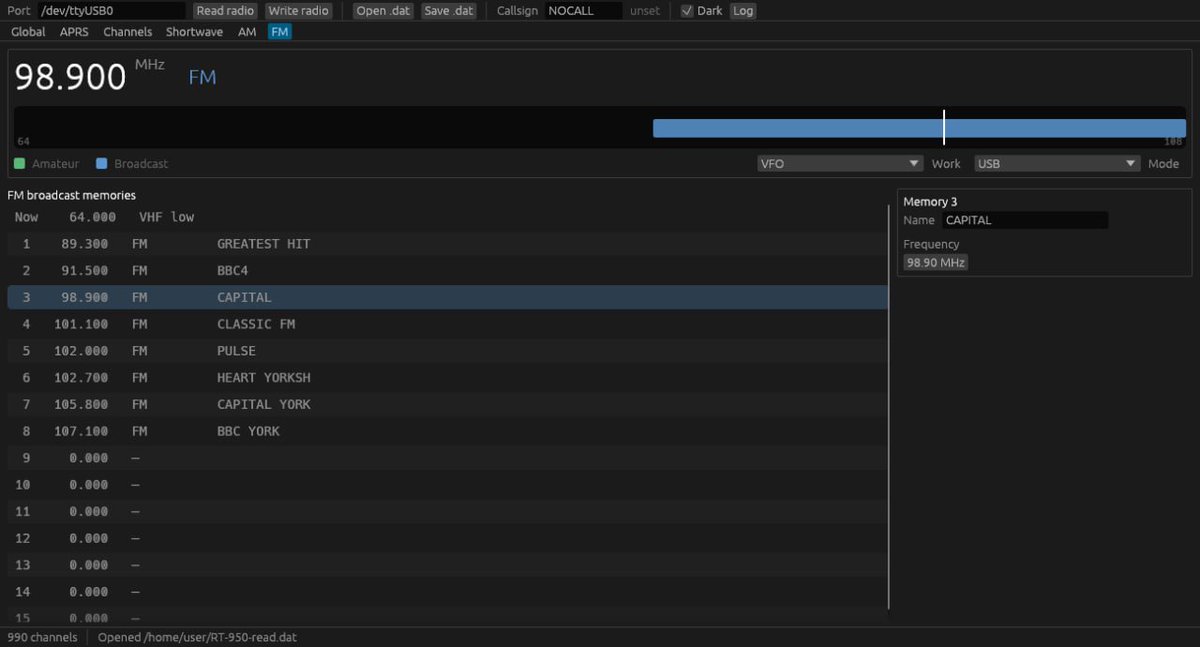This screenshot has height=647, width=1200.
Task: Click the Callsign input field
Action: [583, 11]
